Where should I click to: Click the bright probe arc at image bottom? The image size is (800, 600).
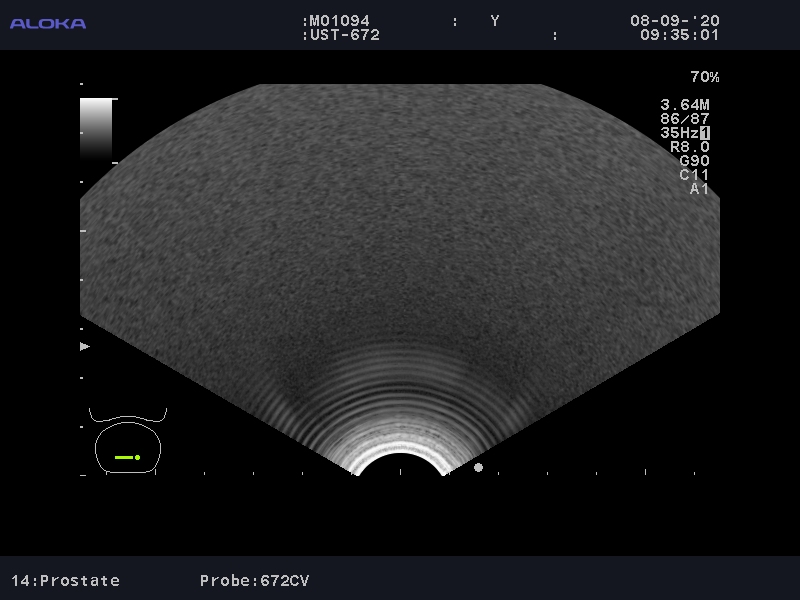point(401,459)
